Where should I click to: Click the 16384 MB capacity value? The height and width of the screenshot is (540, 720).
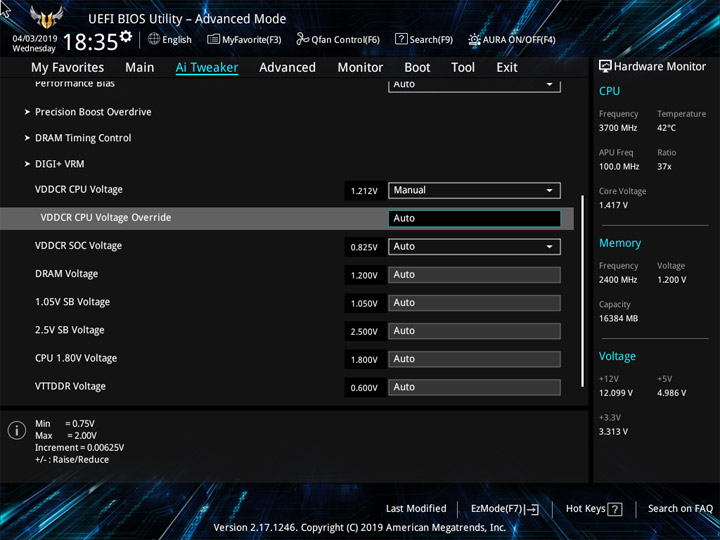[x=619, y=319]
